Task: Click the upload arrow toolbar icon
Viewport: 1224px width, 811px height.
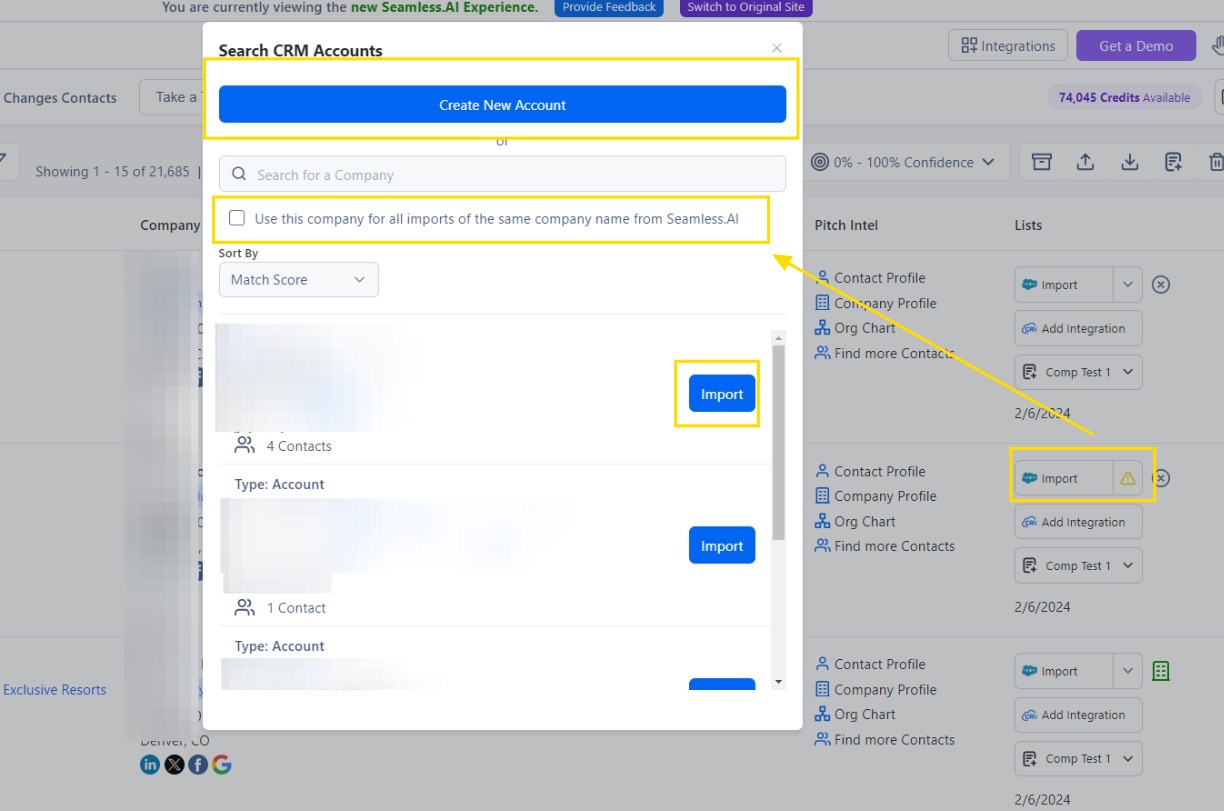Action: pos(1085,162)
